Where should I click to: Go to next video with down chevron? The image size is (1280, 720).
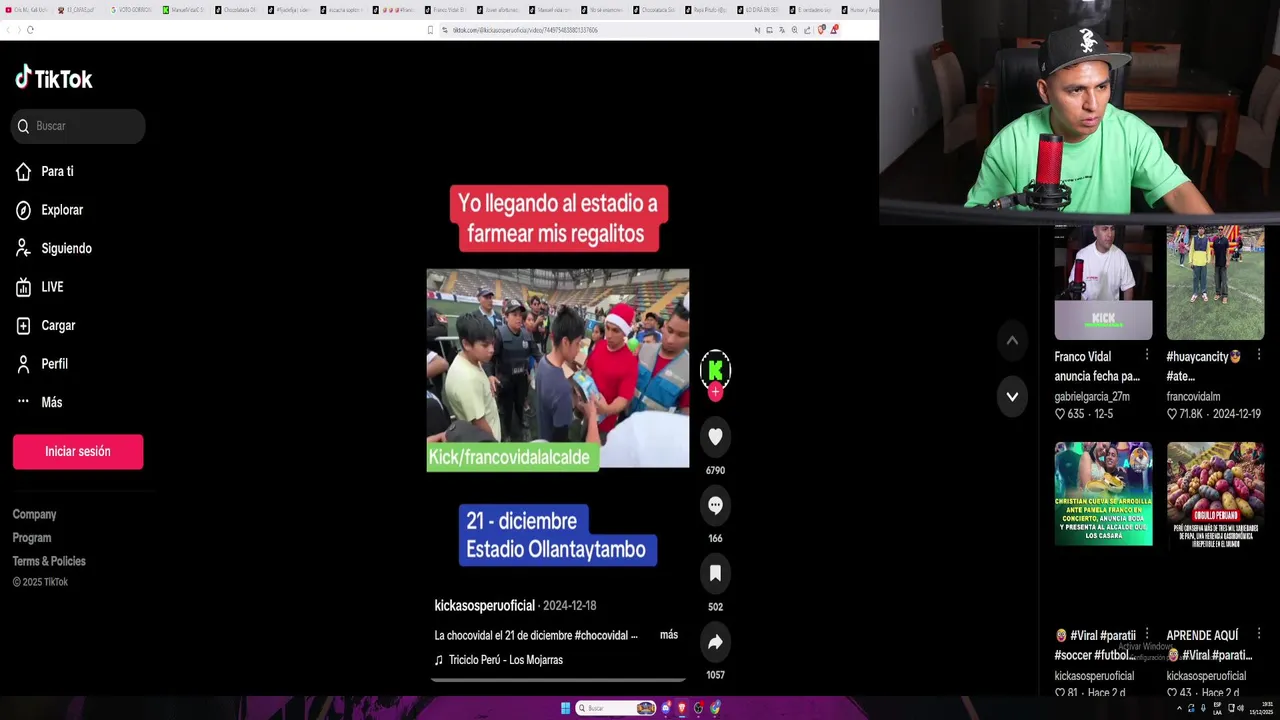tap(1012, 397)
